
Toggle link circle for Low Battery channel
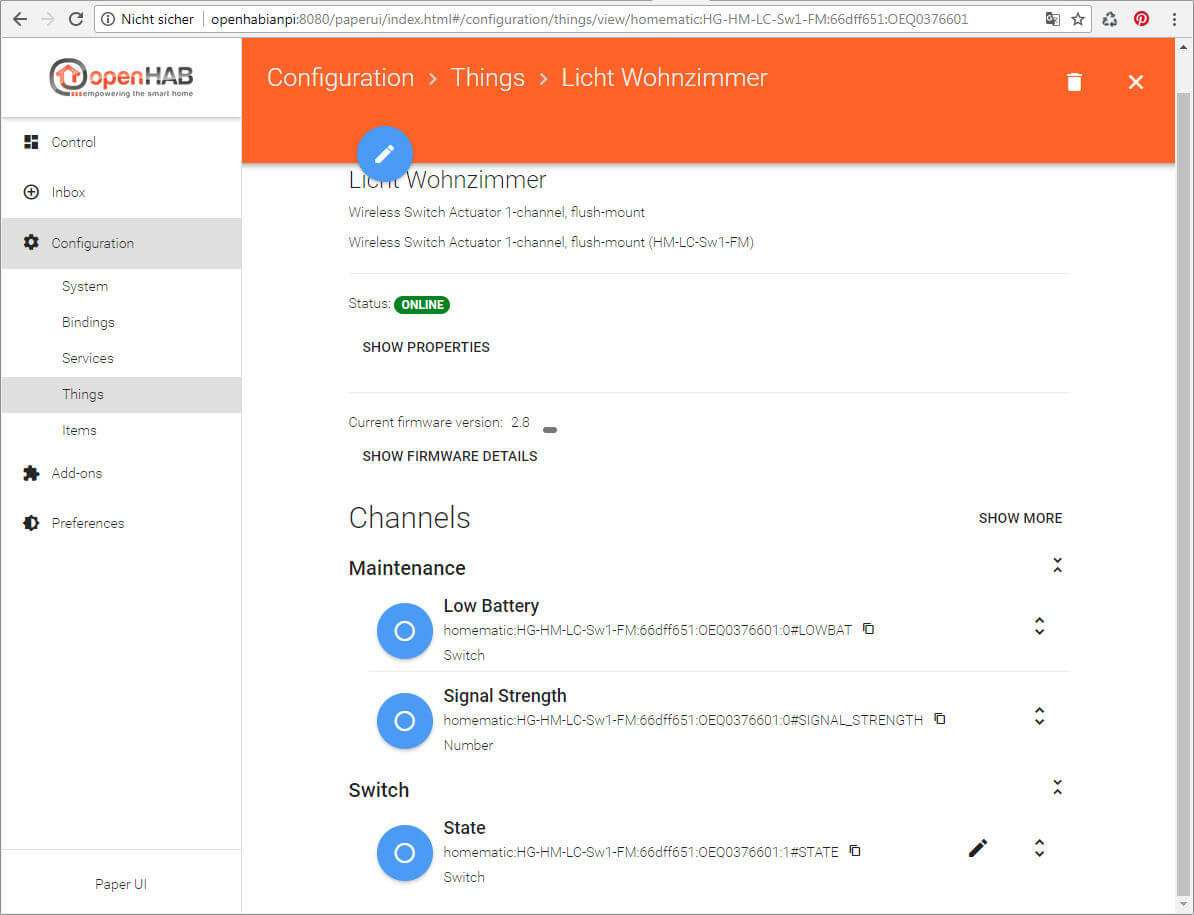(404, 631)
